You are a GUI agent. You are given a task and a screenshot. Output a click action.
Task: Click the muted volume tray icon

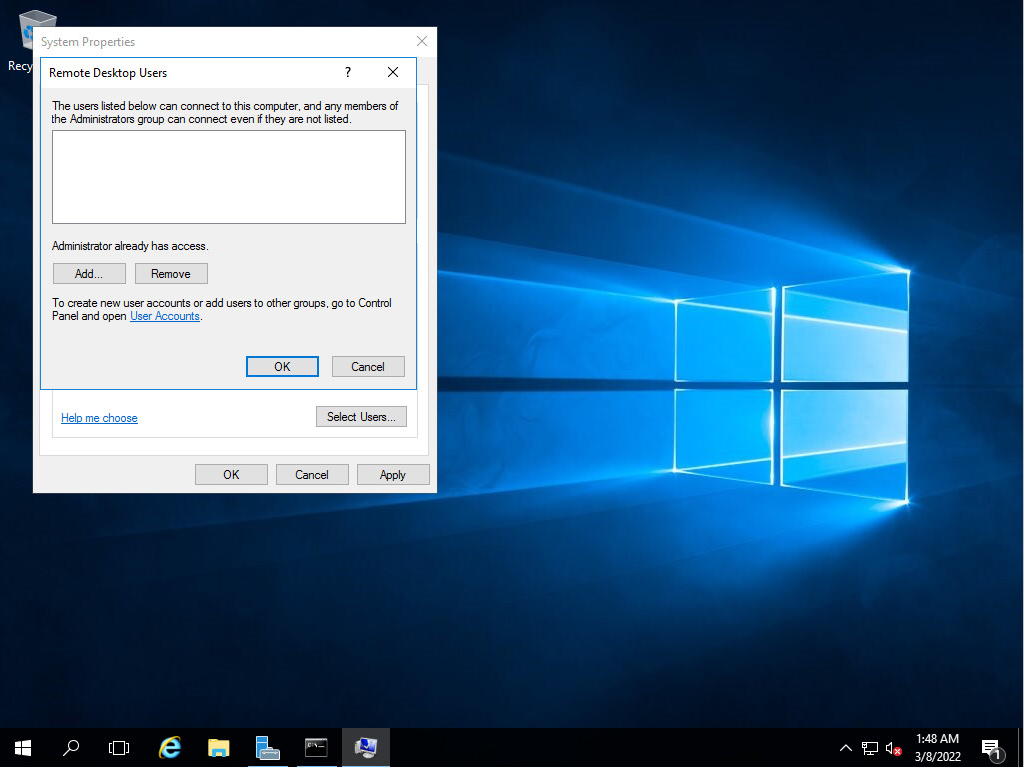coord(893,749)
